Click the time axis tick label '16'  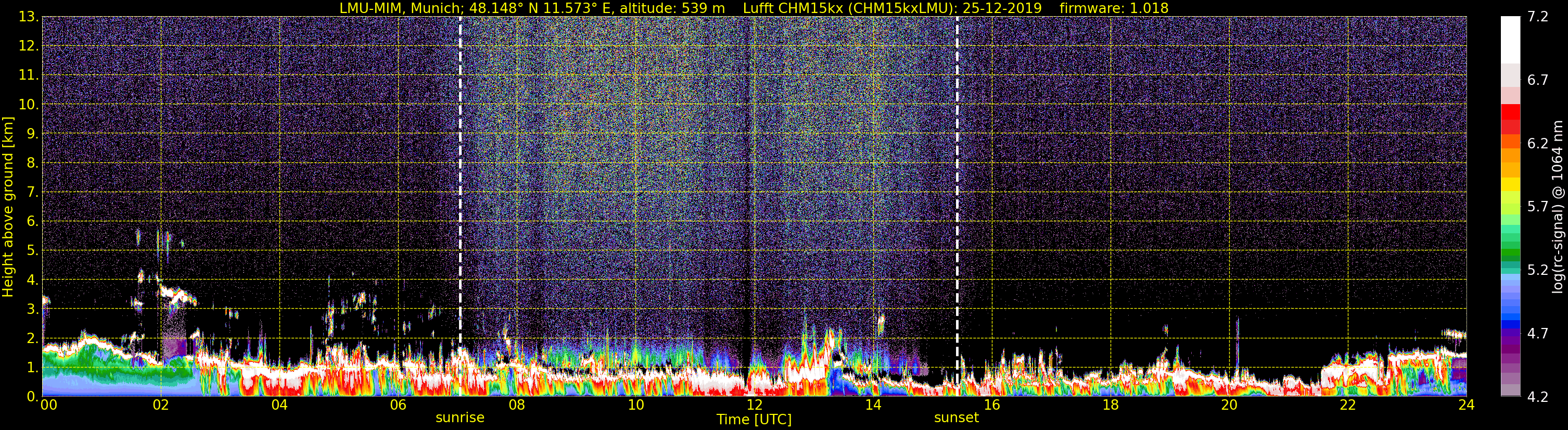(x=991, y=405)
